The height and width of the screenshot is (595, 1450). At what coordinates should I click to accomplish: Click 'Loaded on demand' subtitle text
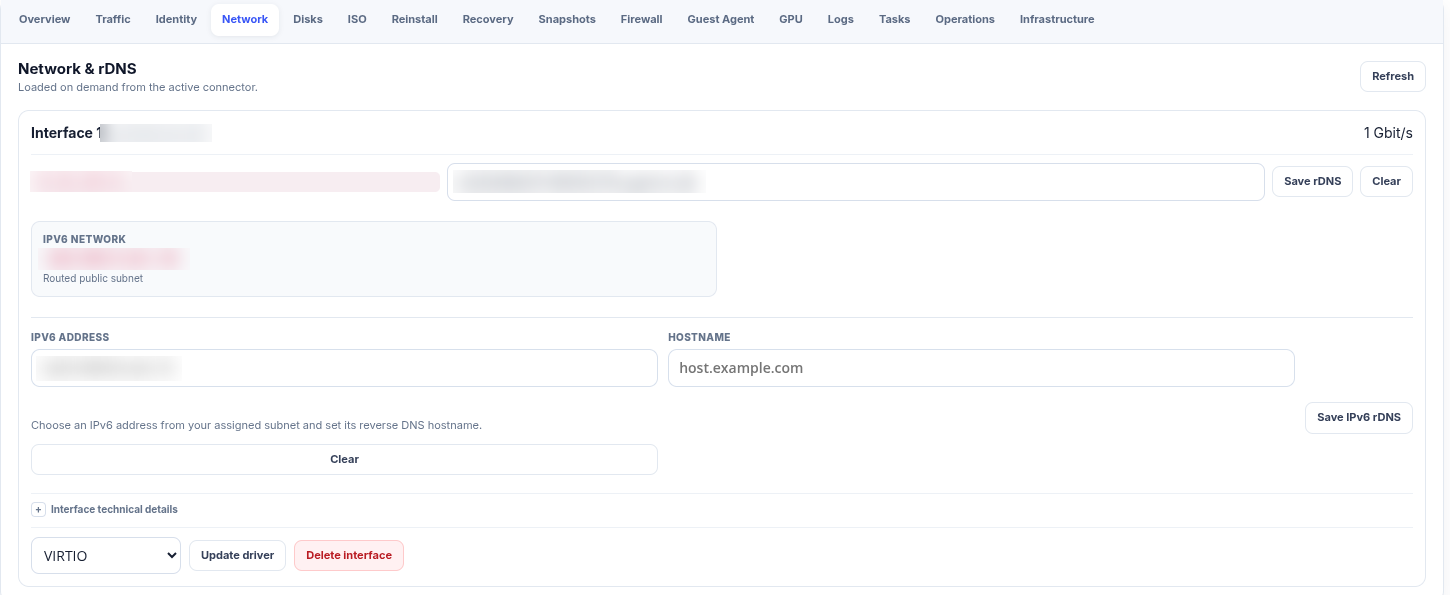tap(138, 87)
